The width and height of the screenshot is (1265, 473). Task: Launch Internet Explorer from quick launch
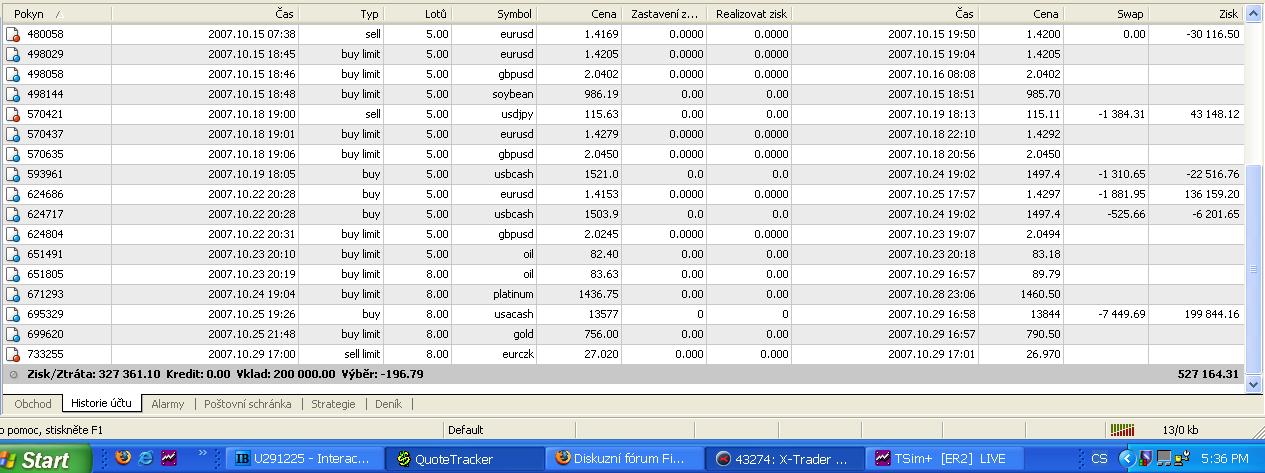click(146, 458)
